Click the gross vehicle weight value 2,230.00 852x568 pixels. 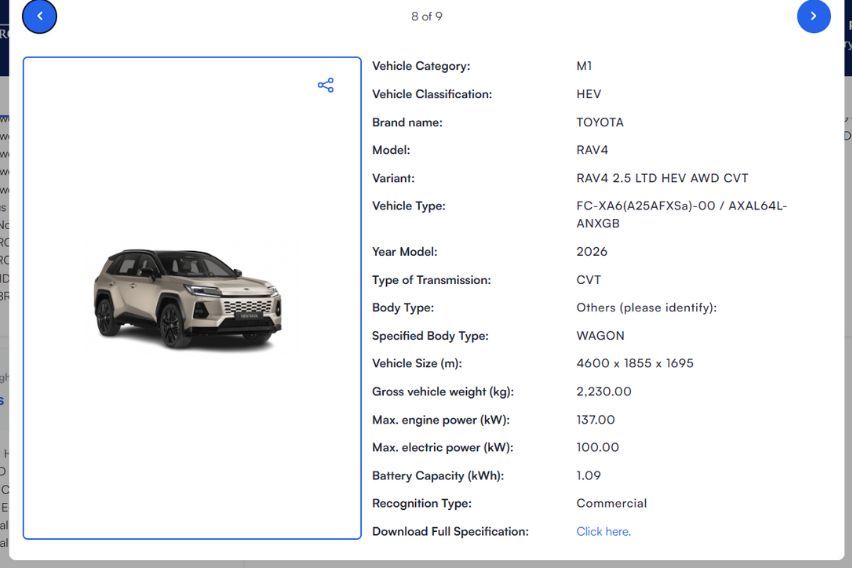click(604, 392)
